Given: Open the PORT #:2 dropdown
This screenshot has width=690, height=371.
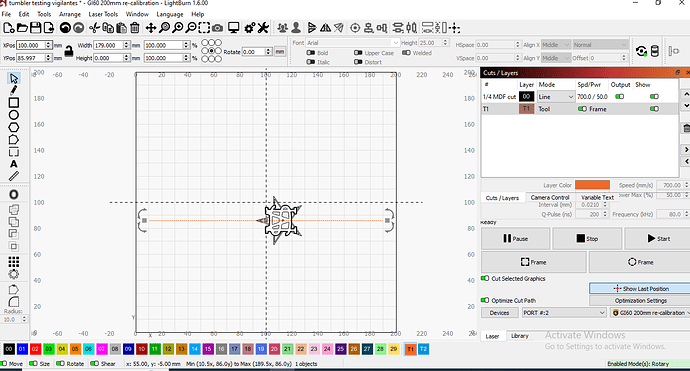Looking at the screenshot, I should 564,312.
